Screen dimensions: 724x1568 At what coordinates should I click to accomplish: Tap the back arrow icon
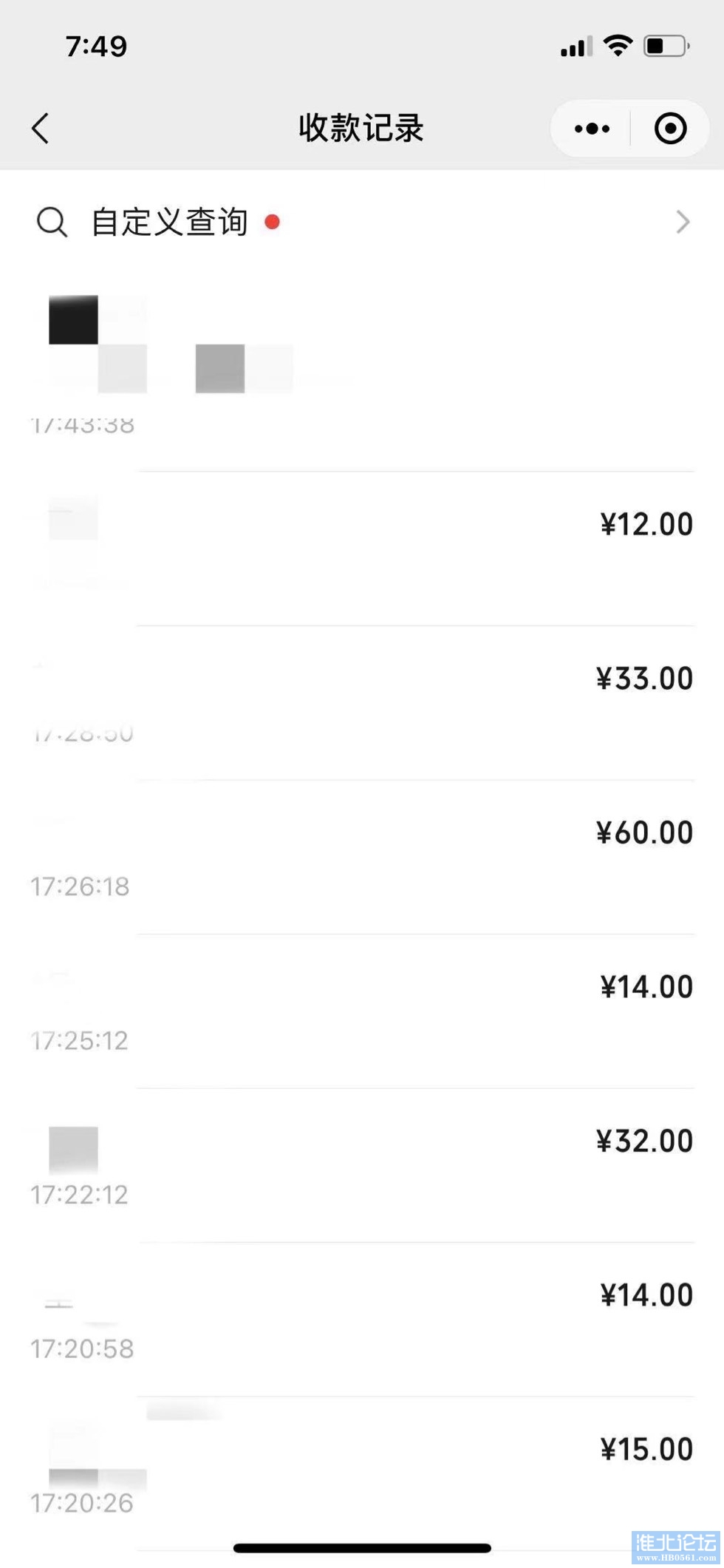point(41,129)
